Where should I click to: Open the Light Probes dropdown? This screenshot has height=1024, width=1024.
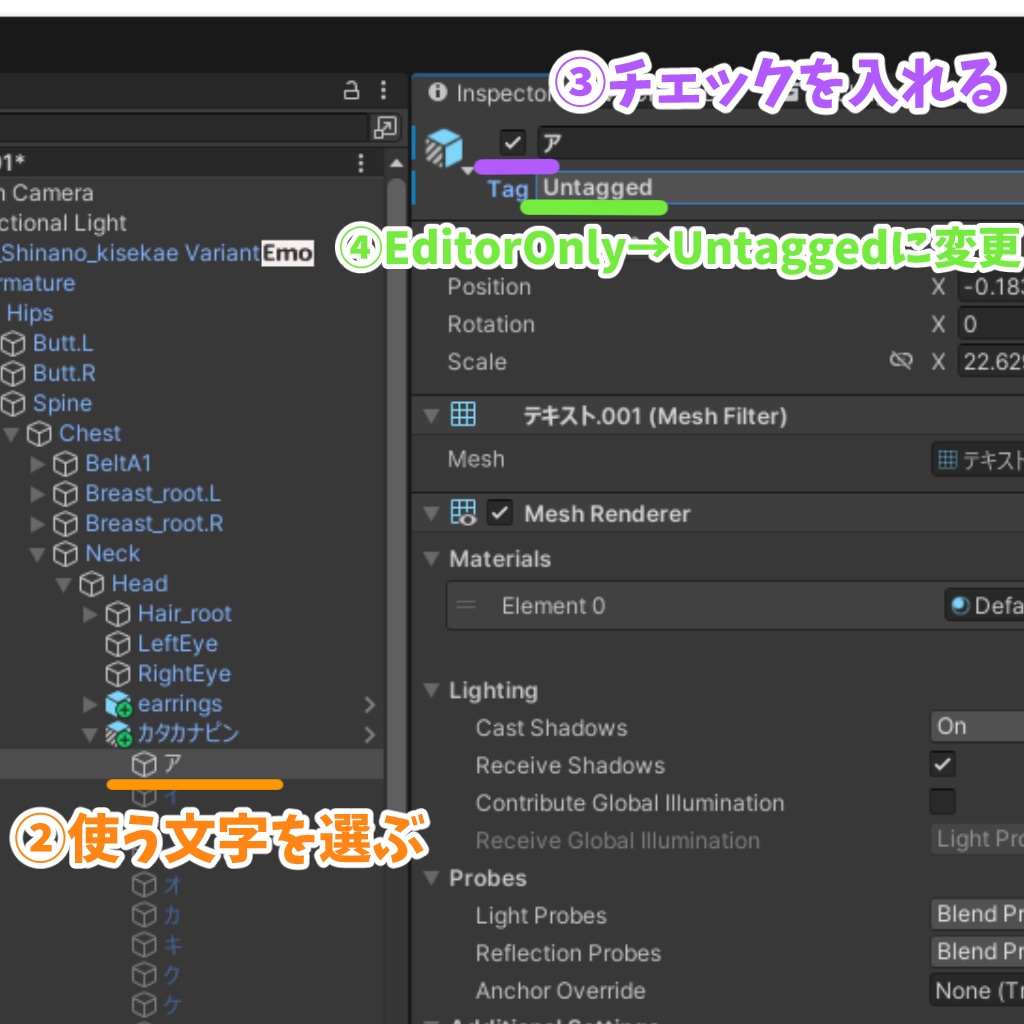pyautogui.click(x=977, y=914)
